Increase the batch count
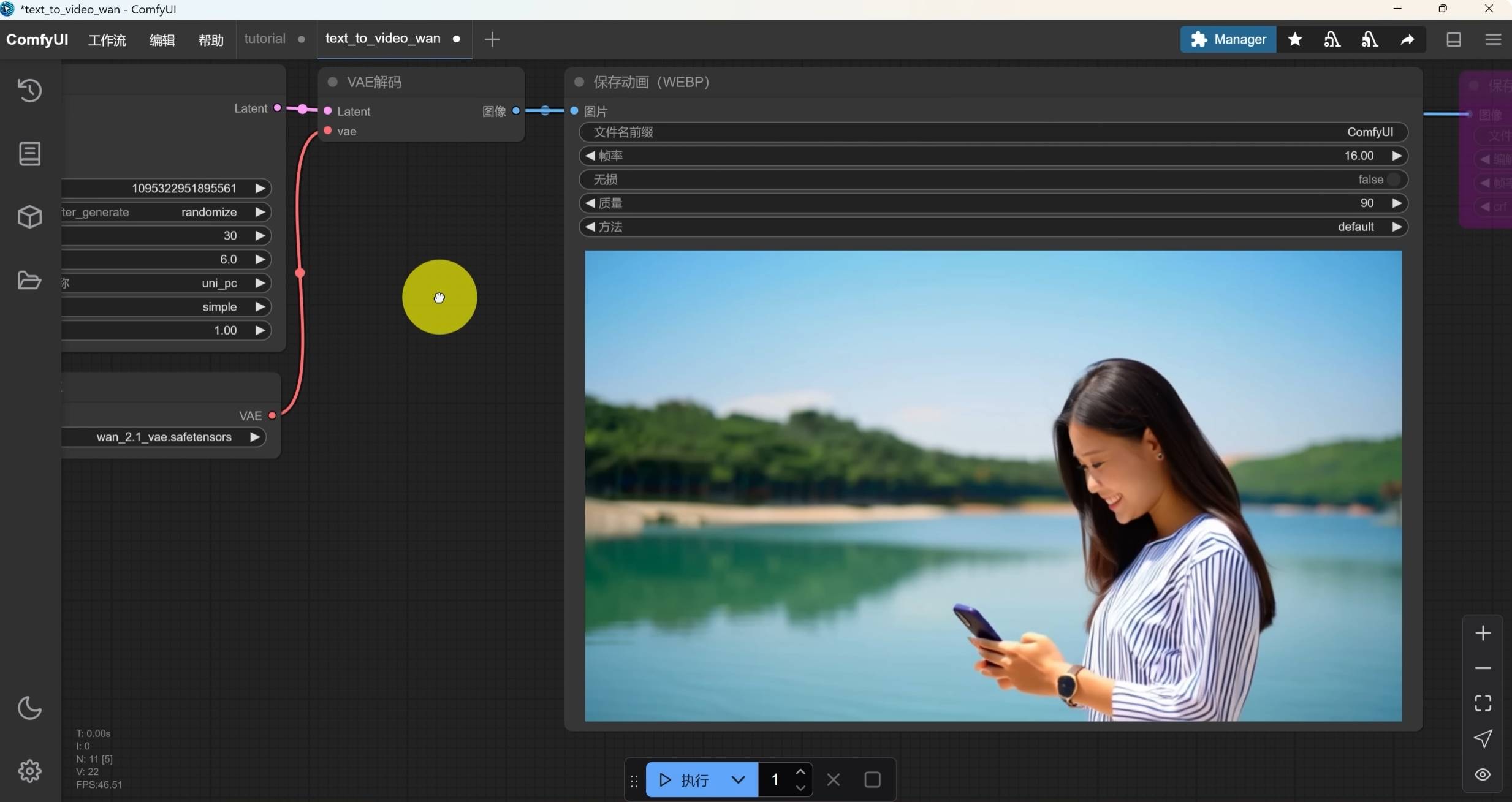 click(x=800, y=772)
